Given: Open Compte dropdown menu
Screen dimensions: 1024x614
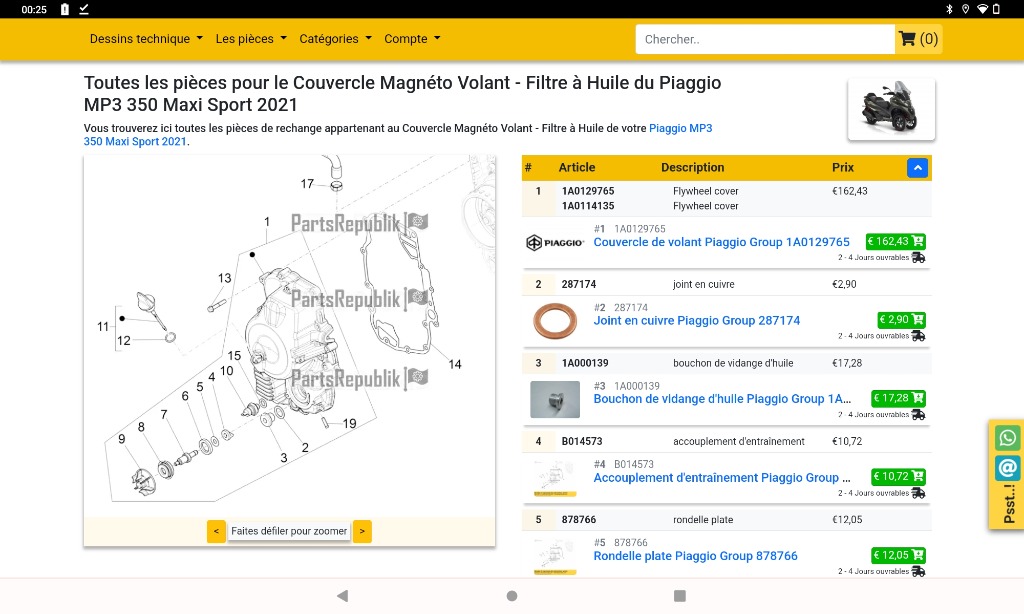Looking at the screenshot, I should [x=412, y=39].
